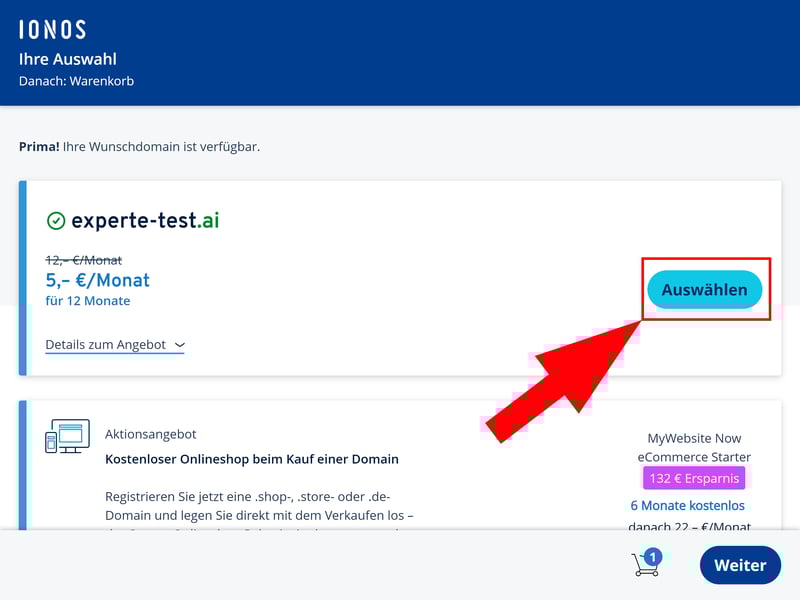This screenshot has height=600, width=800.
Task: Click 'Kostenloser Onlineshop beim Kauf einer Domain'
Action: tap(252, 459)
